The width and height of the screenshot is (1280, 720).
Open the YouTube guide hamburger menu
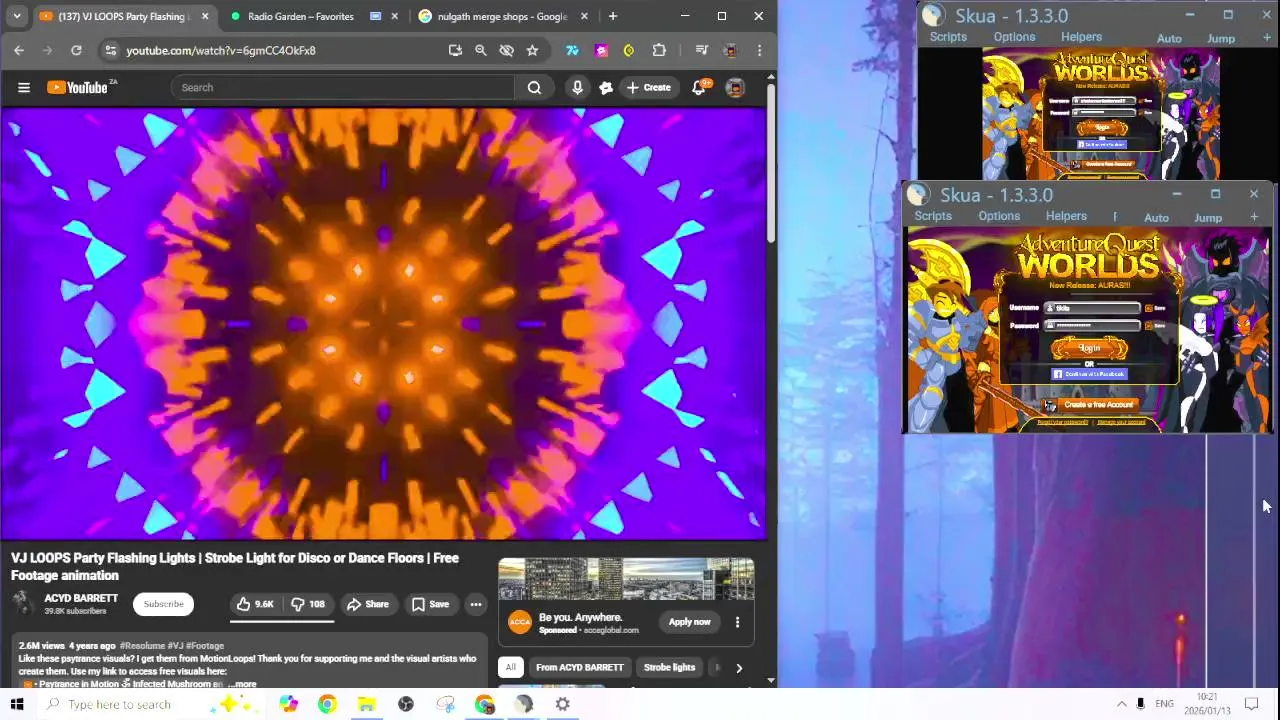tap(24, 88)
